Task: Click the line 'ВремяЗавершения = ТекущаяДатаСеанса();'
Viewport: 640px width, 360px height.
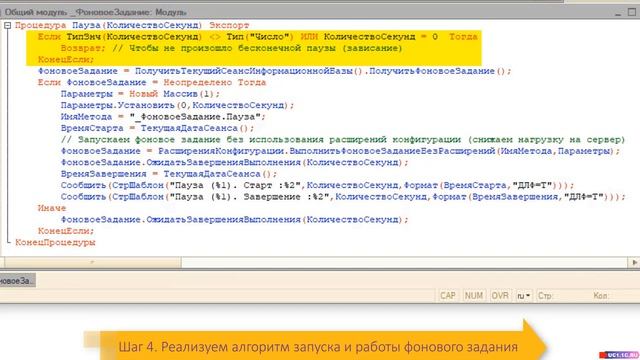Action: (169, 174)
